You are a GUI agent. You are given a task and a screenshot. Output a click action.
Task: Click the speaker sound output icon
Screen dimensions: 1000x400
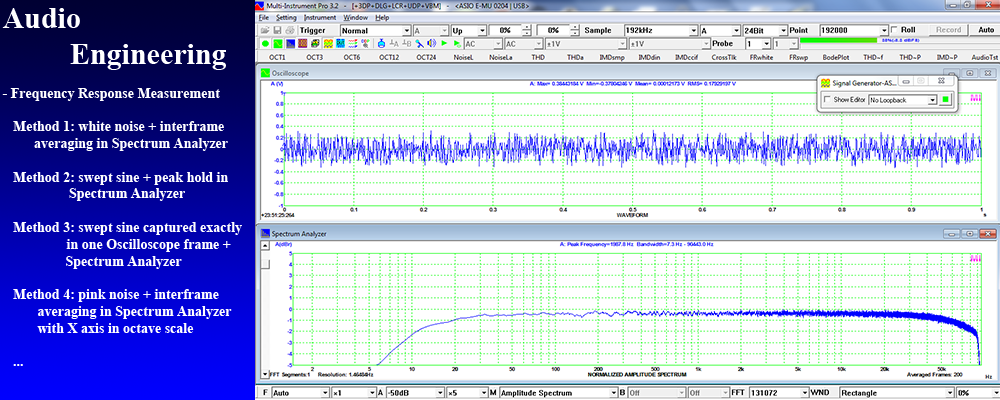[x=432, y=43]
